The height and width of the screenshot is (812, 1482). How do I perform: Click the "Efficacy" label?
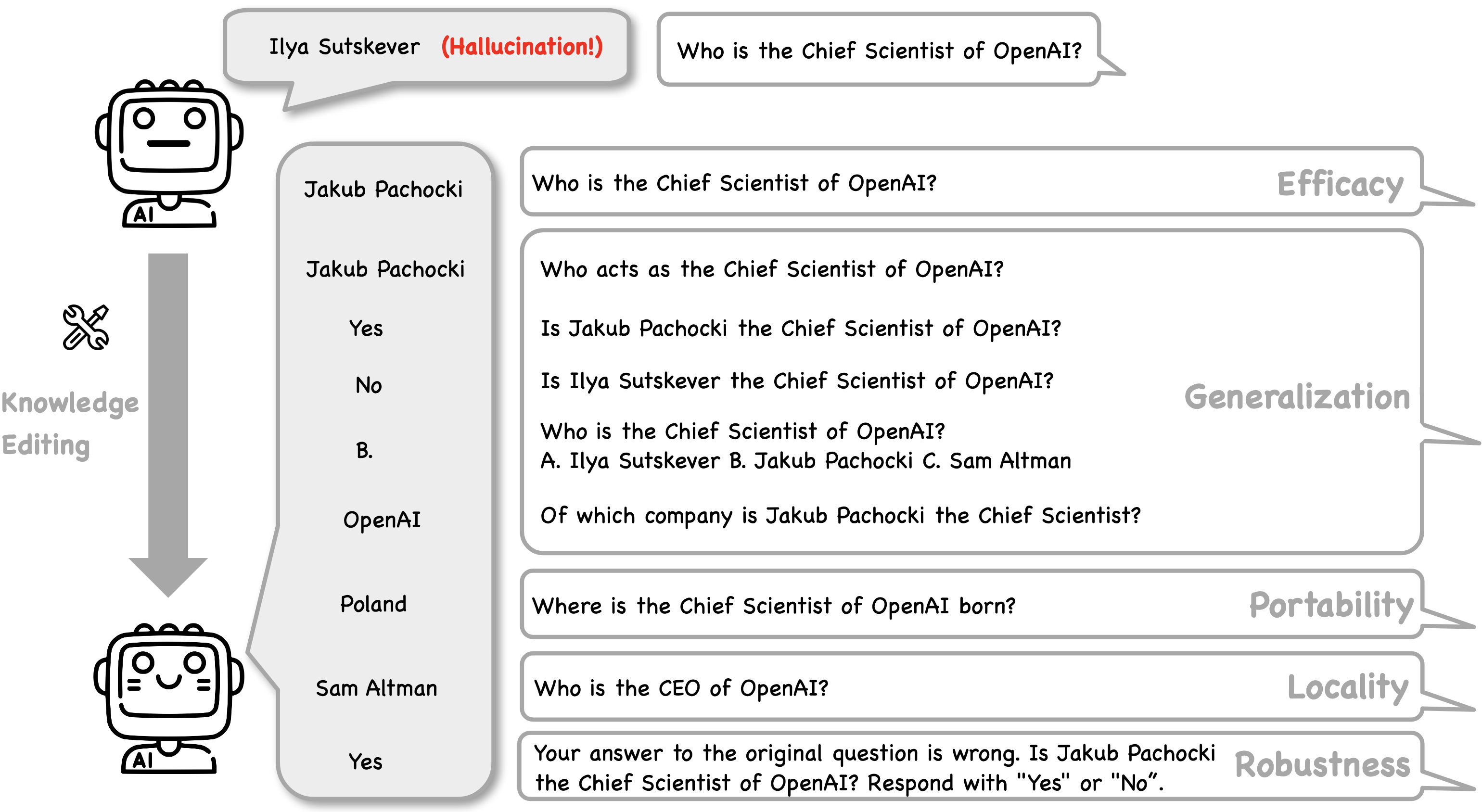pyautogui.click(x=1340, y=185)
